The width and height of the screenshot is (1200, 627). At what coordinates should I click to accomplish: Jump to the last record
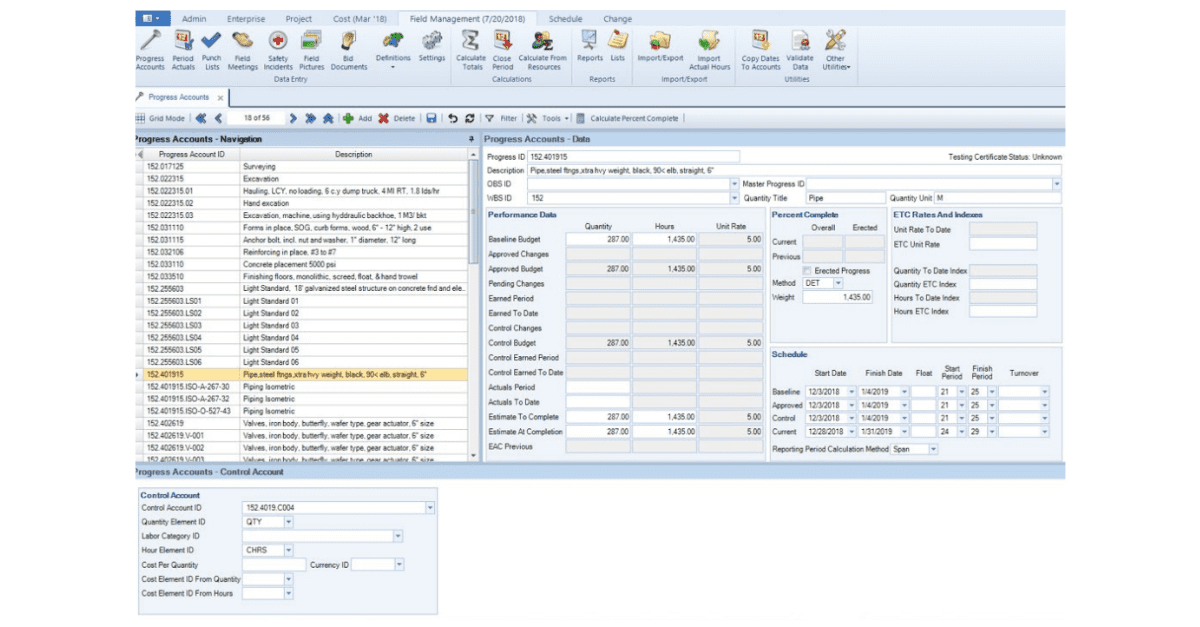point(310,118)
